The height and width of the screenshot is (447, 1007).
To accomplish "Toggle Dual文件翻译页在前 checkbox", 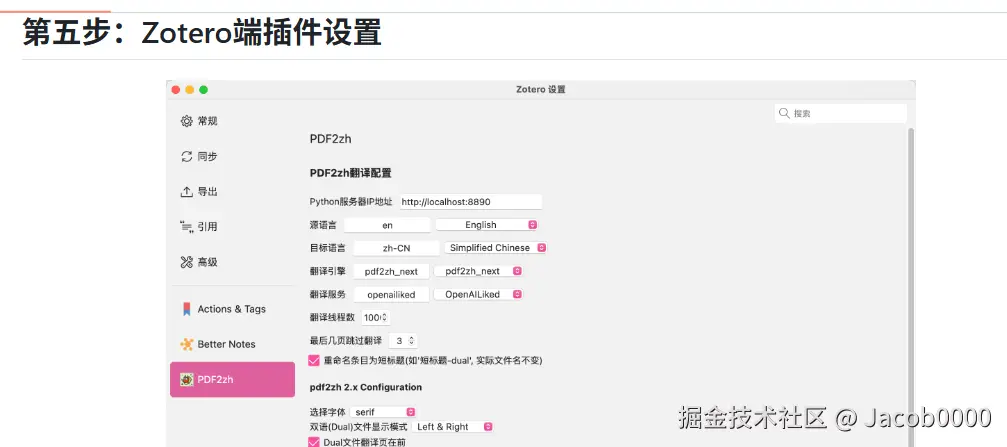I will click(x=314, y=442).
